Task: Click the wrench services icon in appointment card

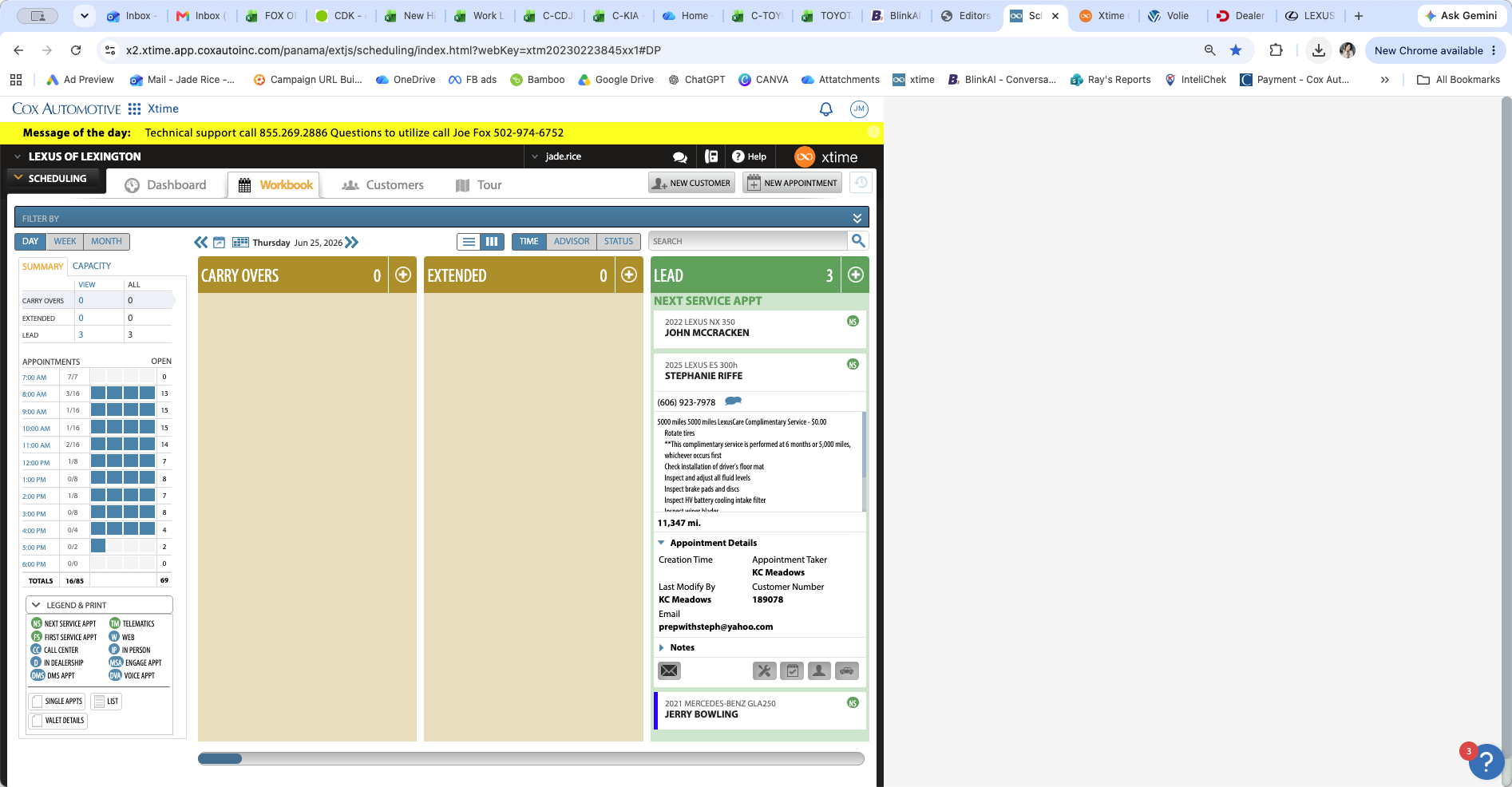Action: pyautogui.click(x=765, y=670)
